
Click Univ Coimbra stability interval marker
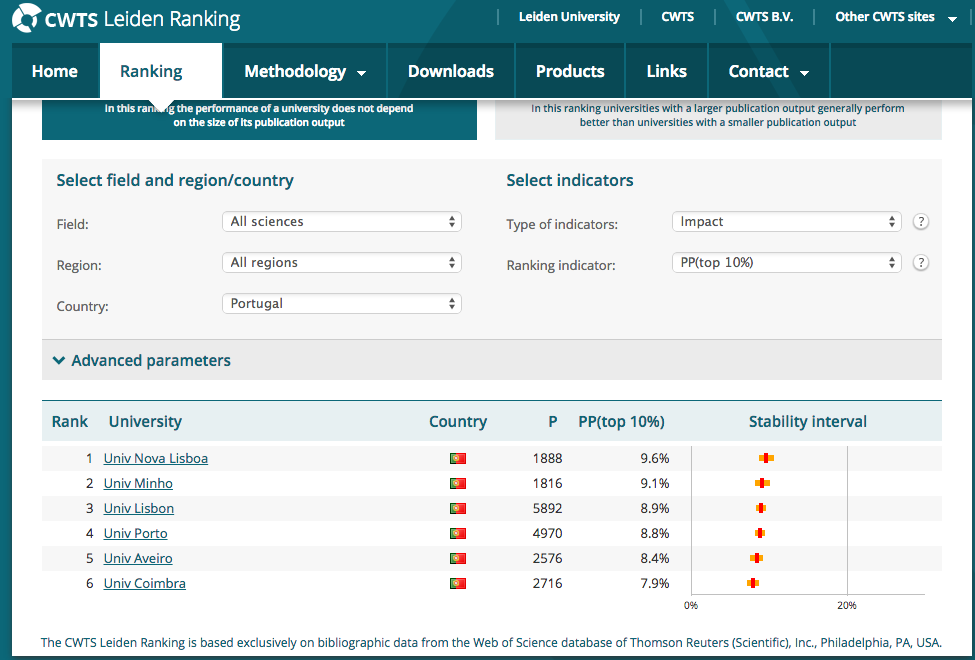pos(752,583)
